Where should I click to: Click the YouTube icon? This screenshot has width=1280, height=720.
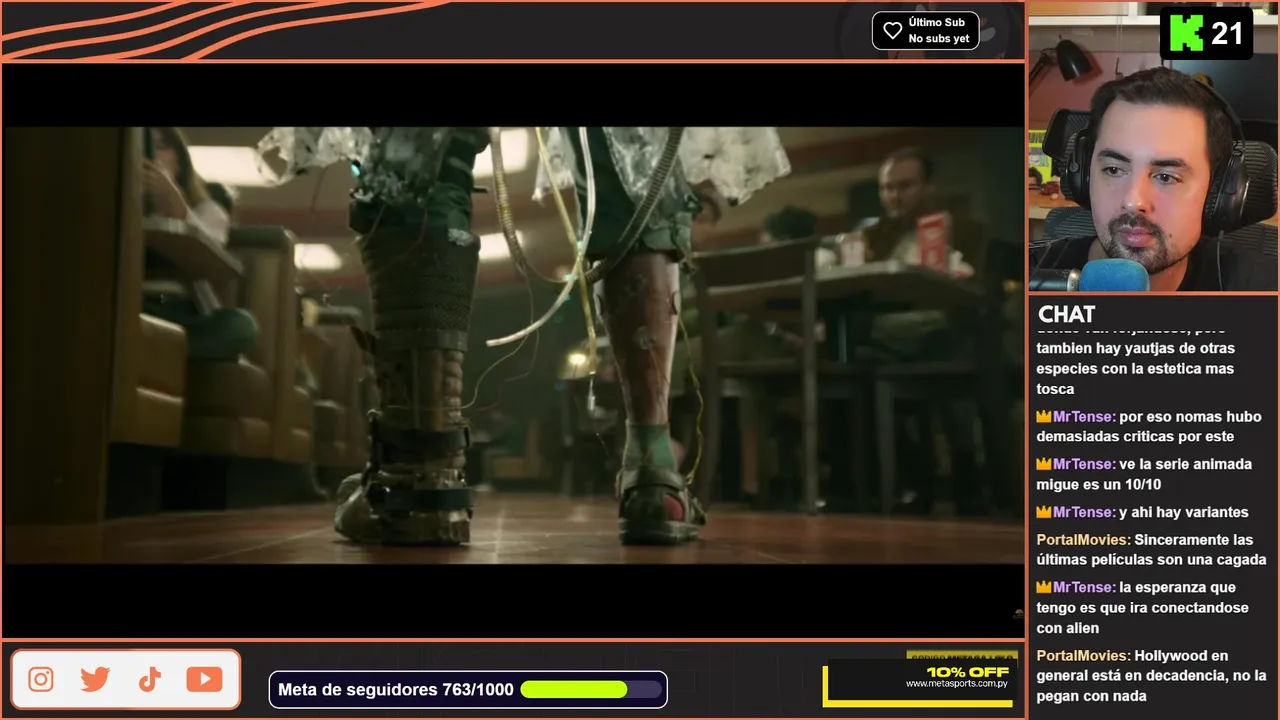coord(204,680)
